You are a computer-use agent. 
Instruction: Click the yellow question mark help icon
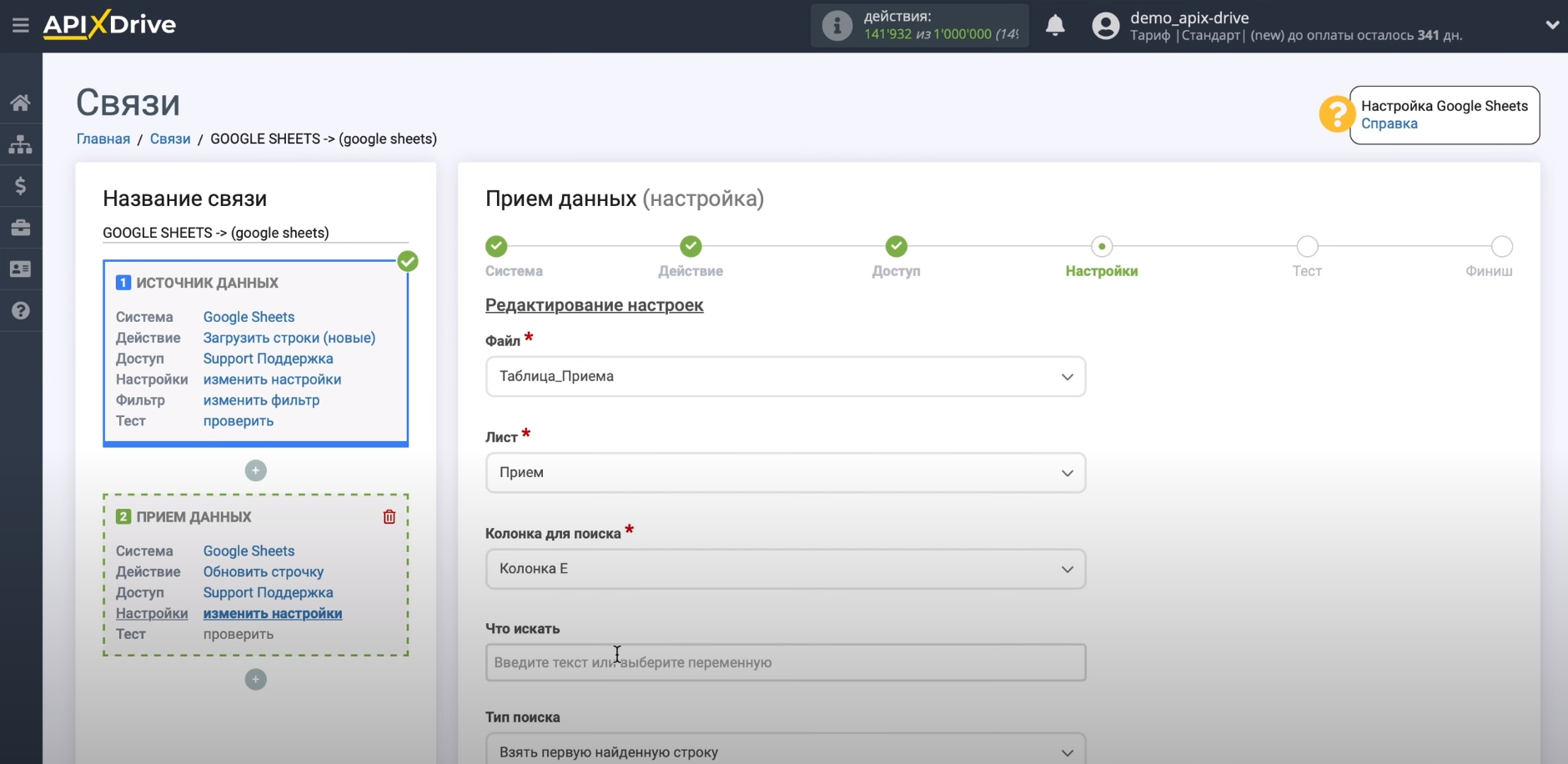(1336, 114)
